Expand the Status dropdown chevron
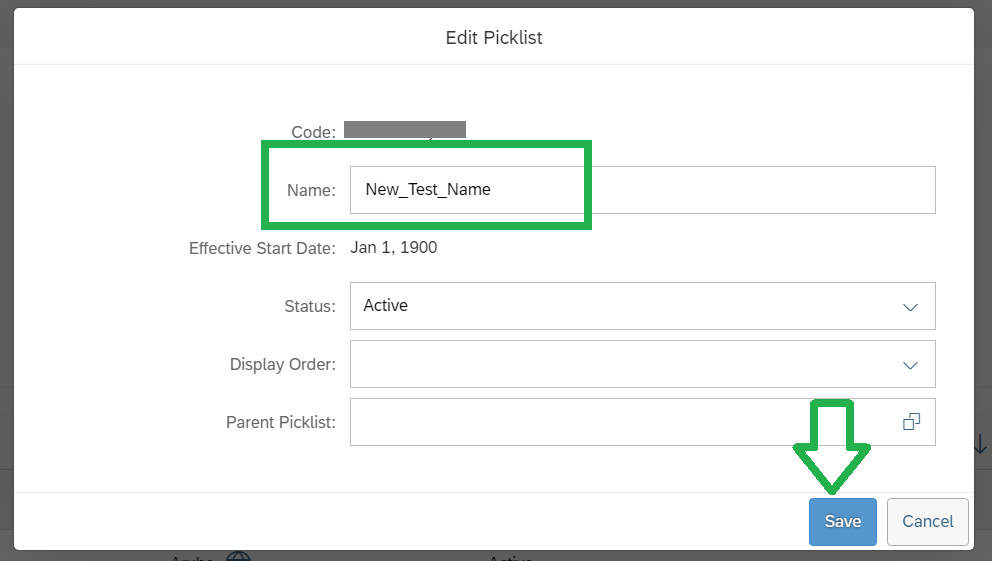 click(910, 307)
